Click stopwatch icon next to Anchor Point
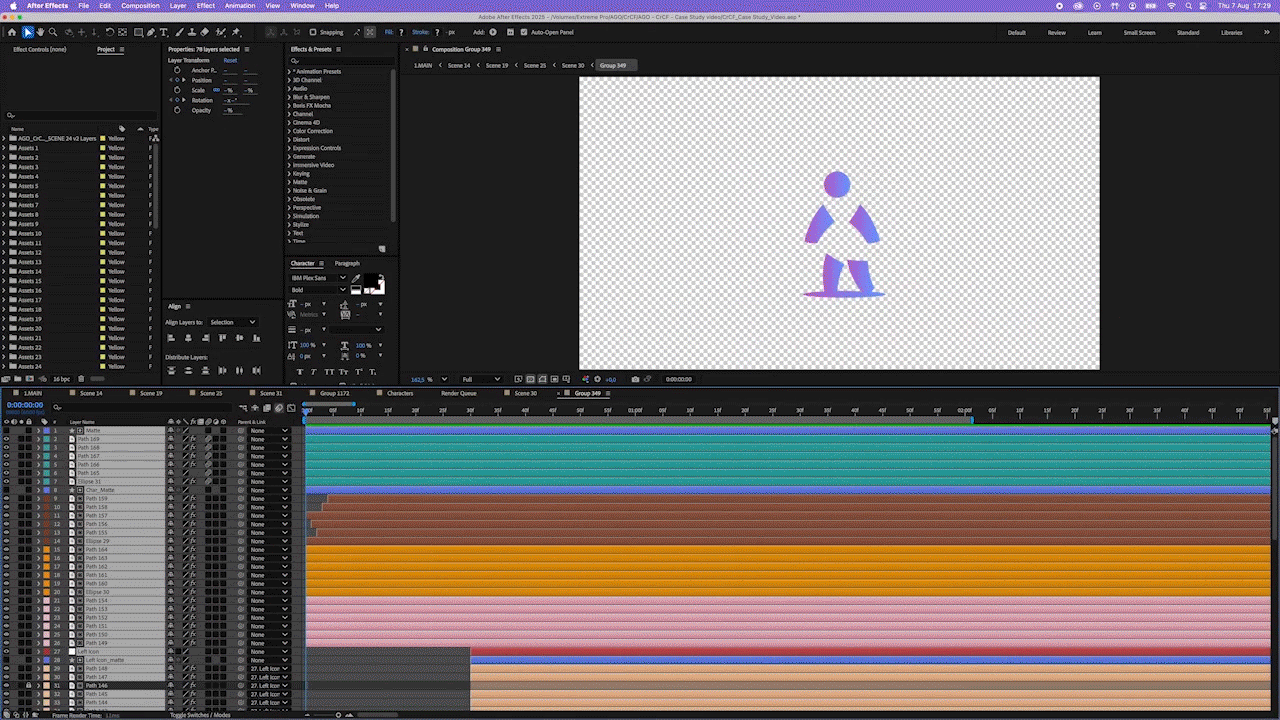Screen dimensions: 1280x720 pyautogui.click(x=177, y=70)
